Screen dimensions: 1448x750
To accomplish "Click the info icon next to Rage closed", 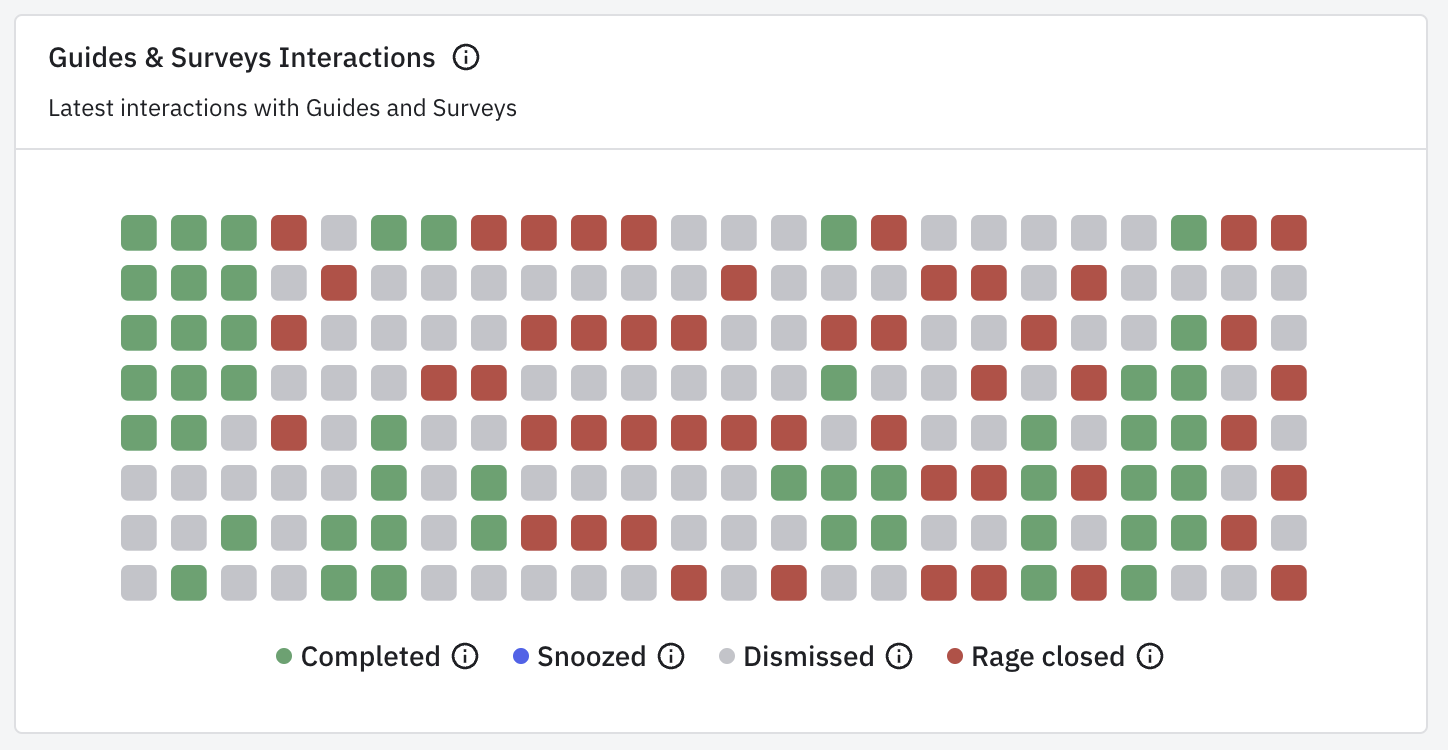I will [1150, 657].
